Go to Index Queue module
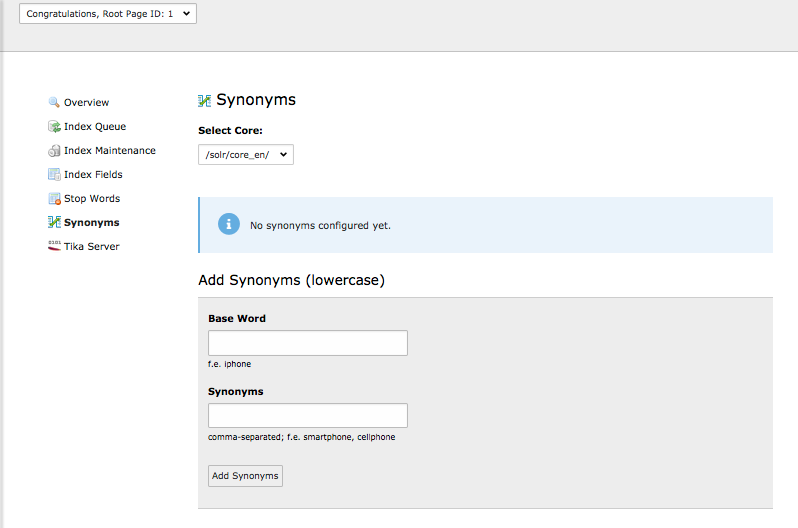This screenshot has height=528, width=798. coord(95,127)
